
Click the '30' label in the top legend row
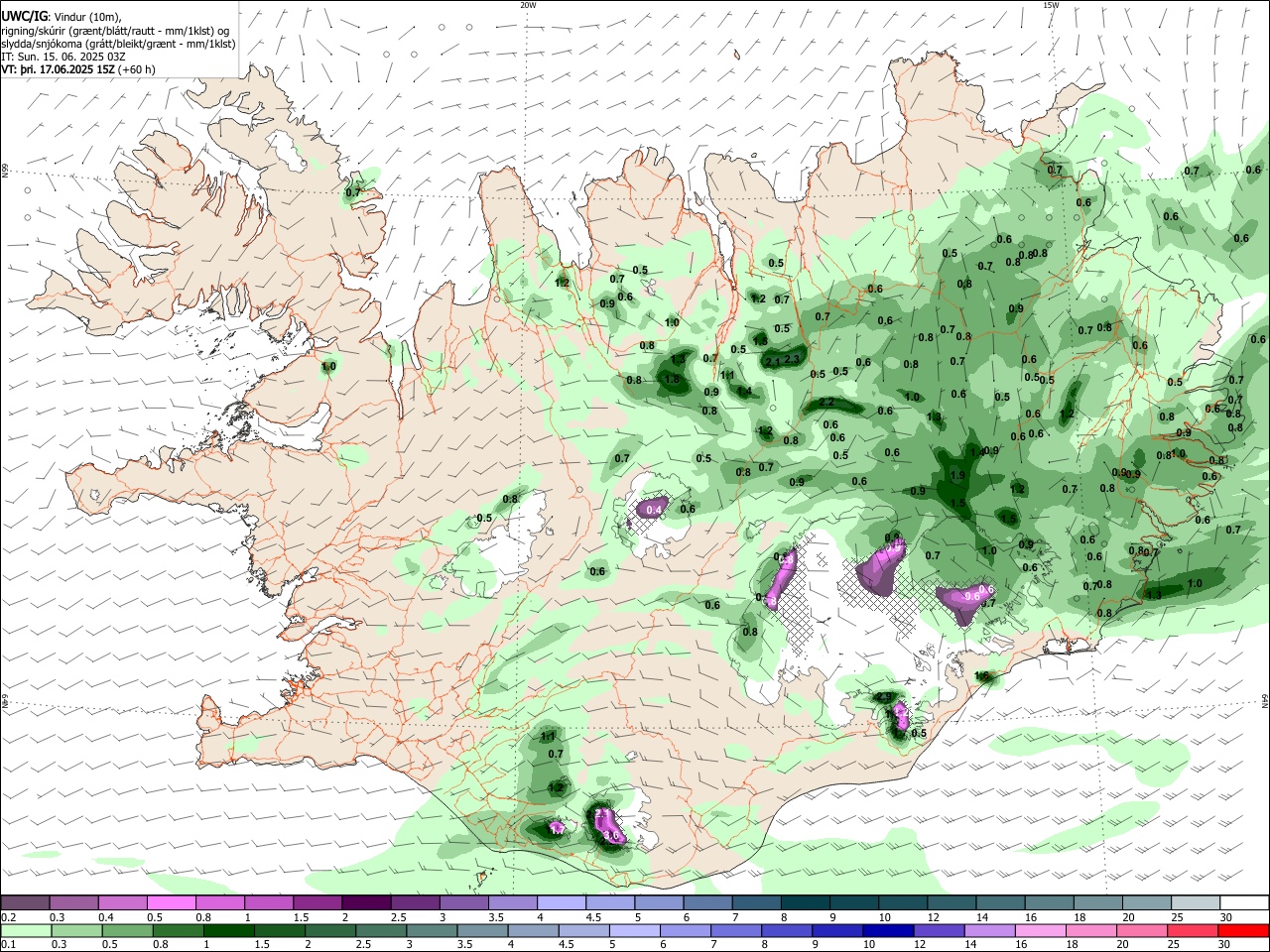(1226, 917)
